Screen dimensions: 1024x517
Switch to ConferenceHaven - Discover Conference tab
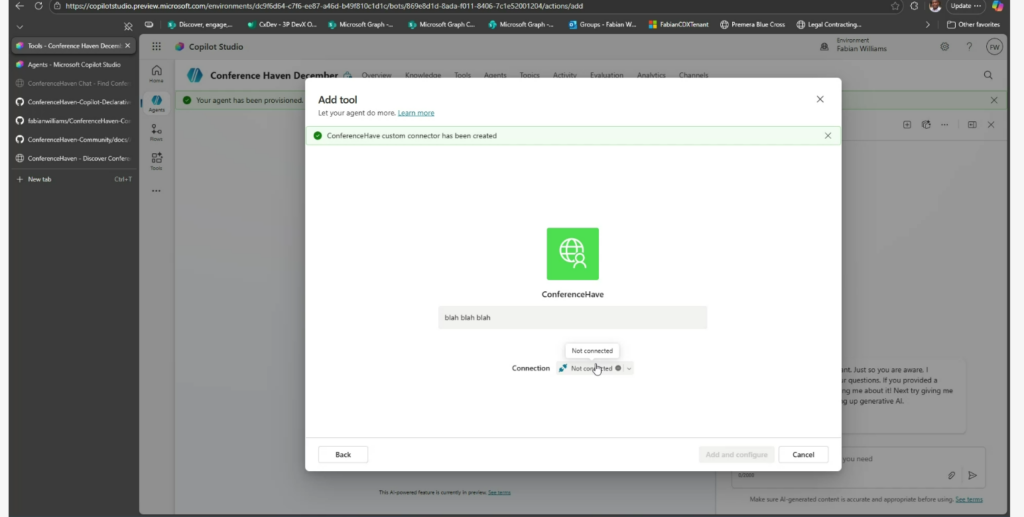tap(74, 158)
